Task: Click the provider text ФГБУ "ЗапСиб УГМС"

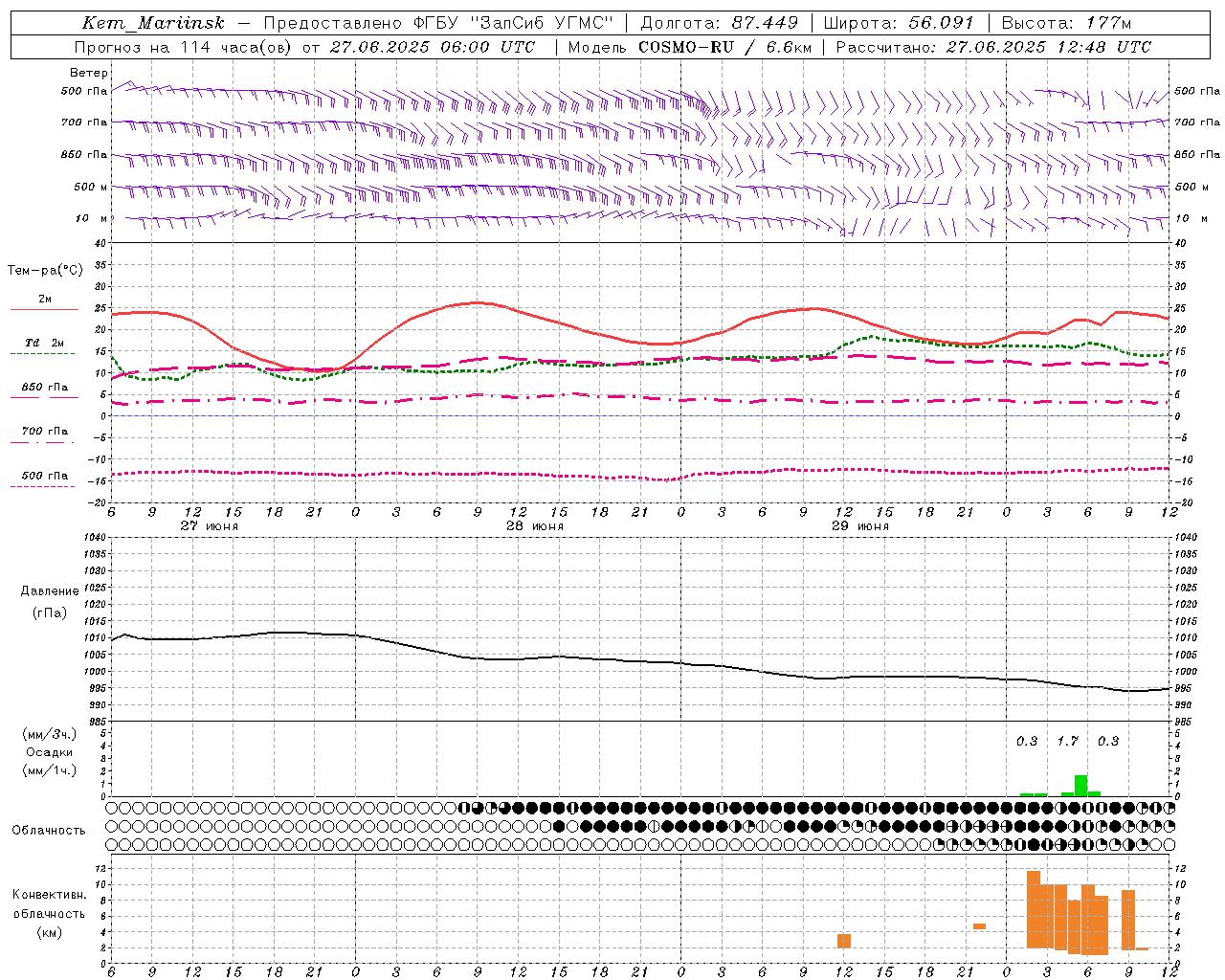Action: point(513,23)
